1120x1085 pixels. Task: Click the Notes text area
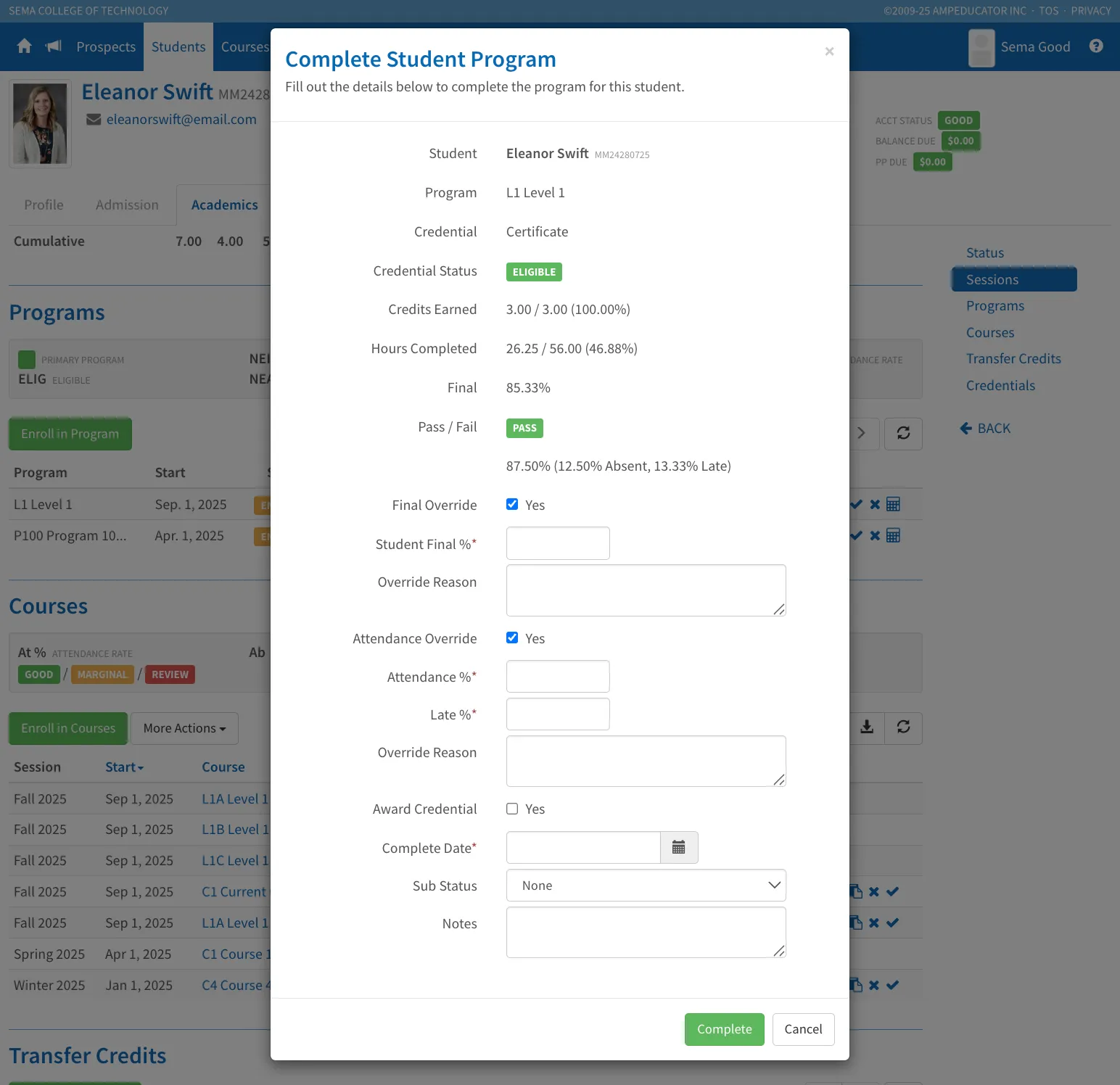coord(646,932)
